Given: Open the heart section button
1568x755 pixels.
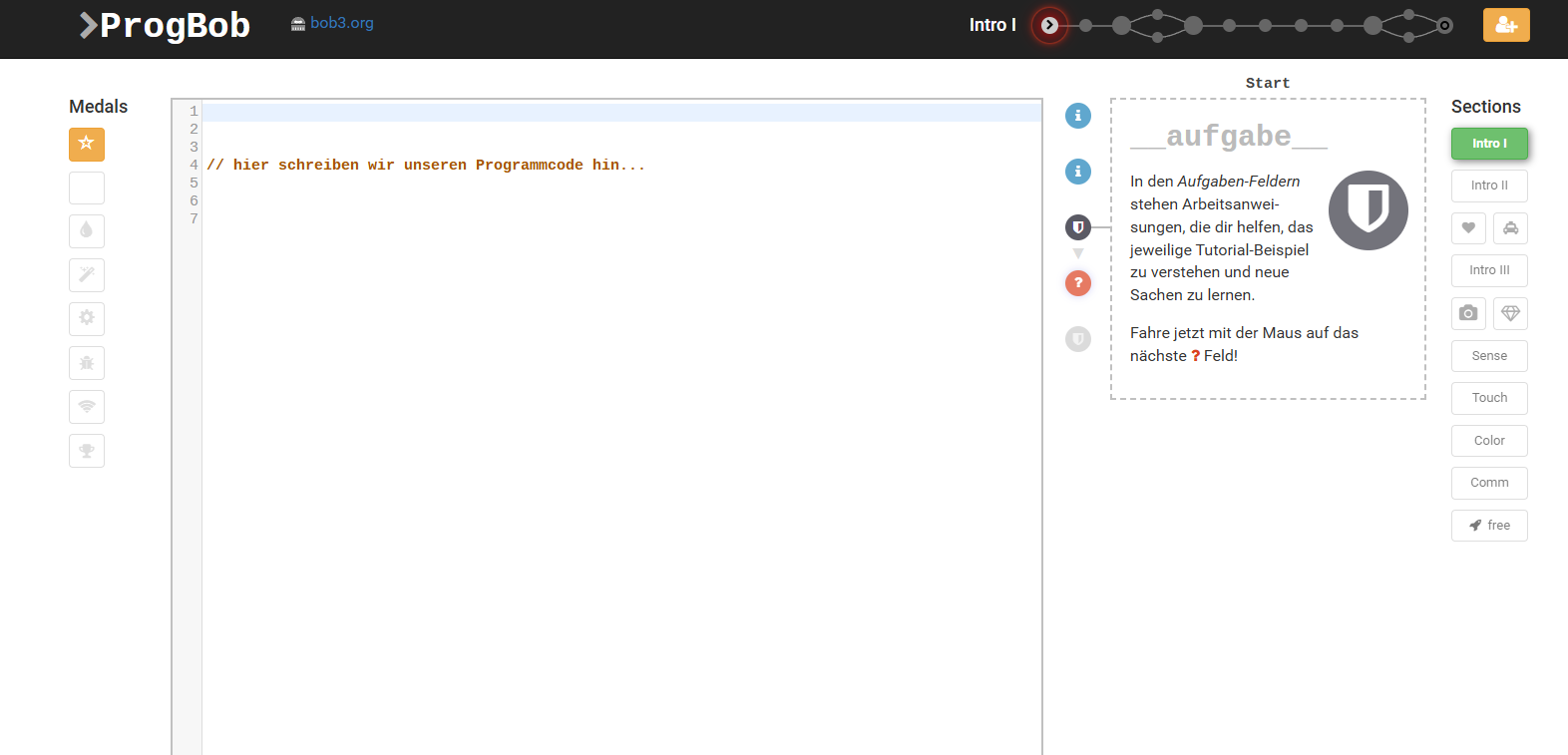Looking at the screenshot, I should coord(1468,228).
